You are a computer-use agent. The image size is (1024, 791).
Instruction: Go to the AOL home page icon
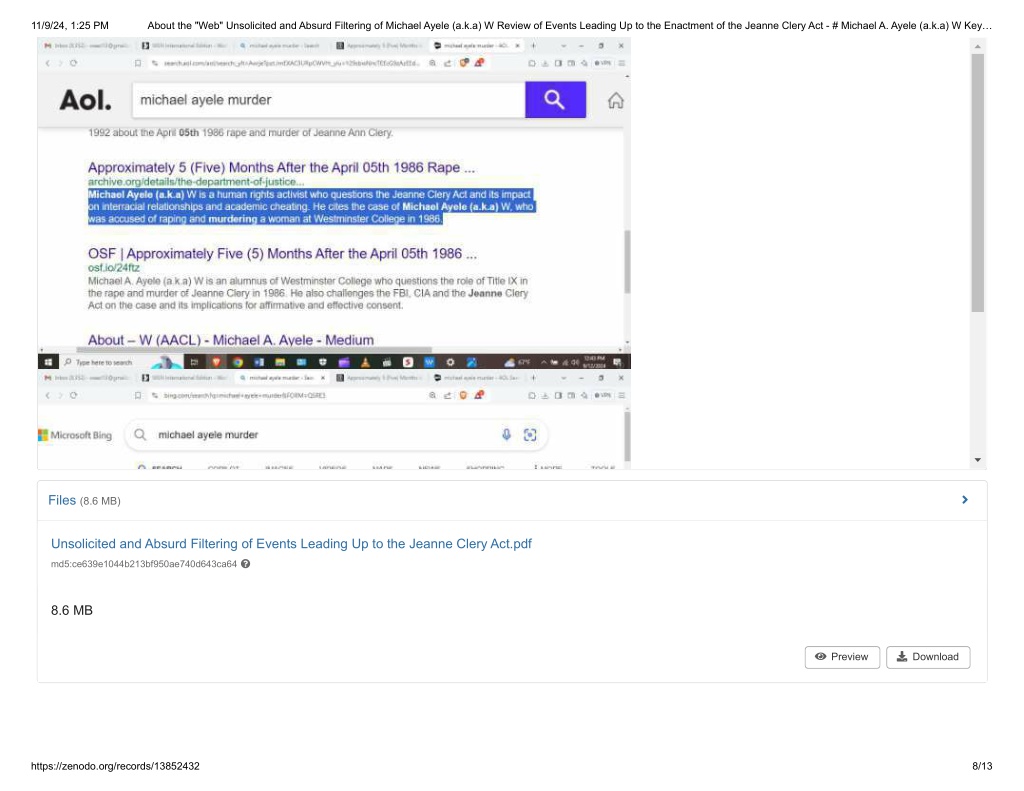[615, 100]
